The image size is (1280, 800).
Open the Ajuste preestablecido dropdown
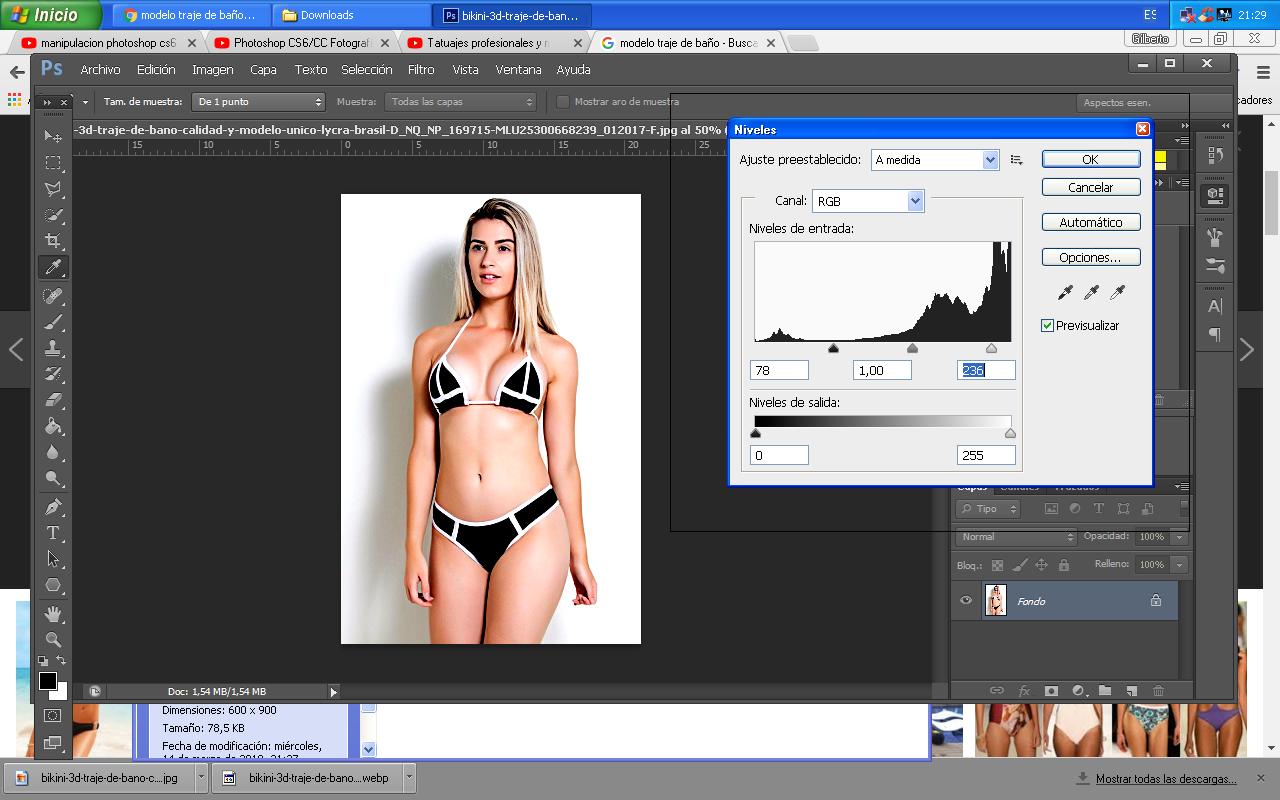pyautogui.click(x=935, y=160)
